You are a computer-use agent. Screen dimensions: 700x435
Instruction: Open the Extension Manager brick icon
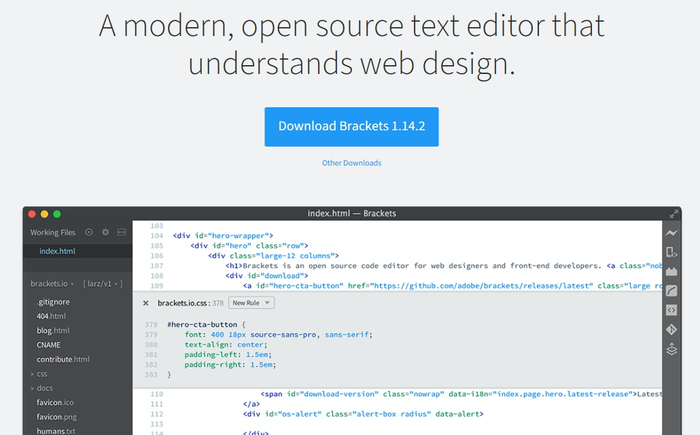click(x=672, y=271)
